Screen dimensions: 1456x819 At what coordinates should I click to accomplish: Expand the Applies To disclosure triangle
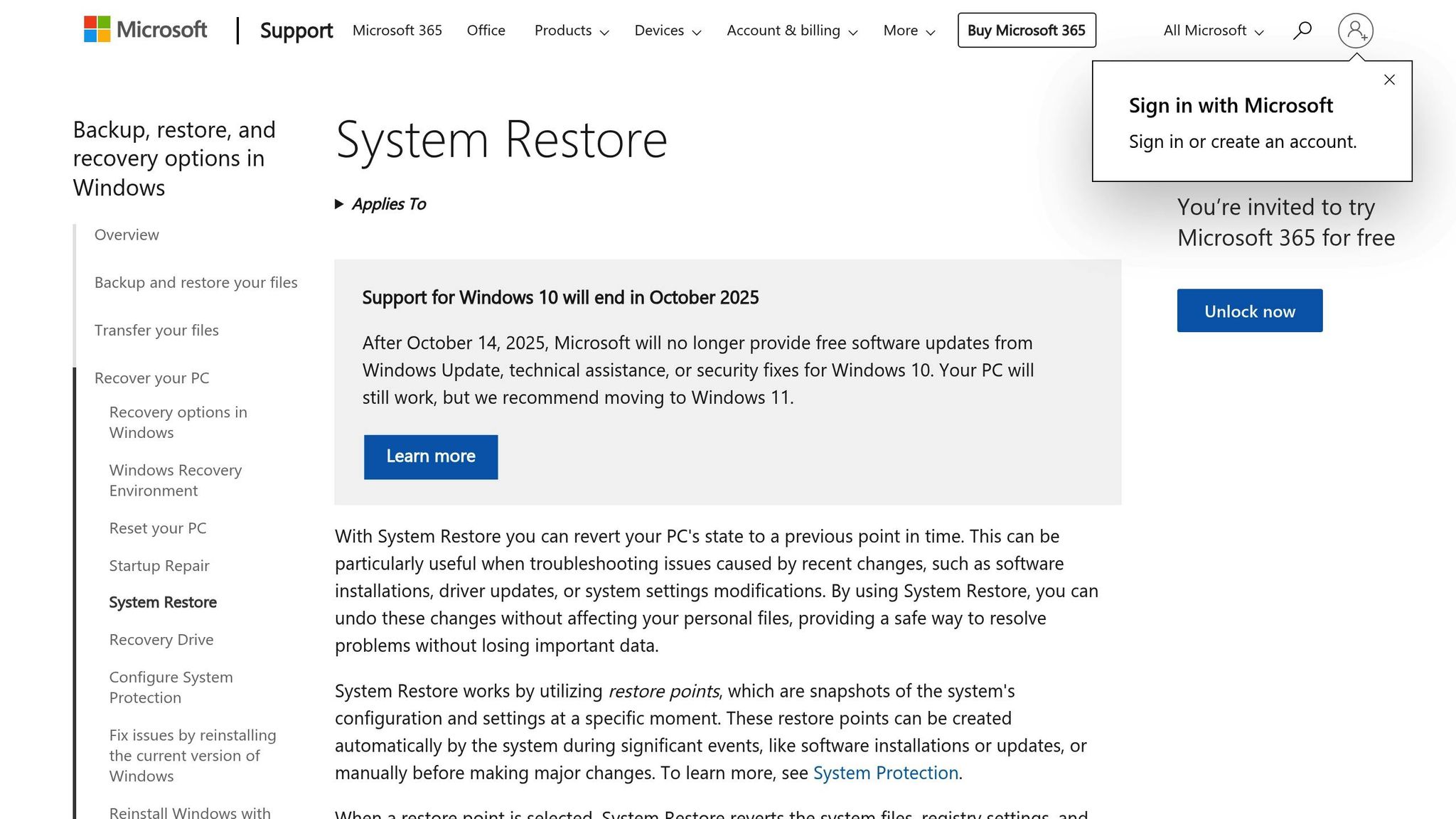339,204
